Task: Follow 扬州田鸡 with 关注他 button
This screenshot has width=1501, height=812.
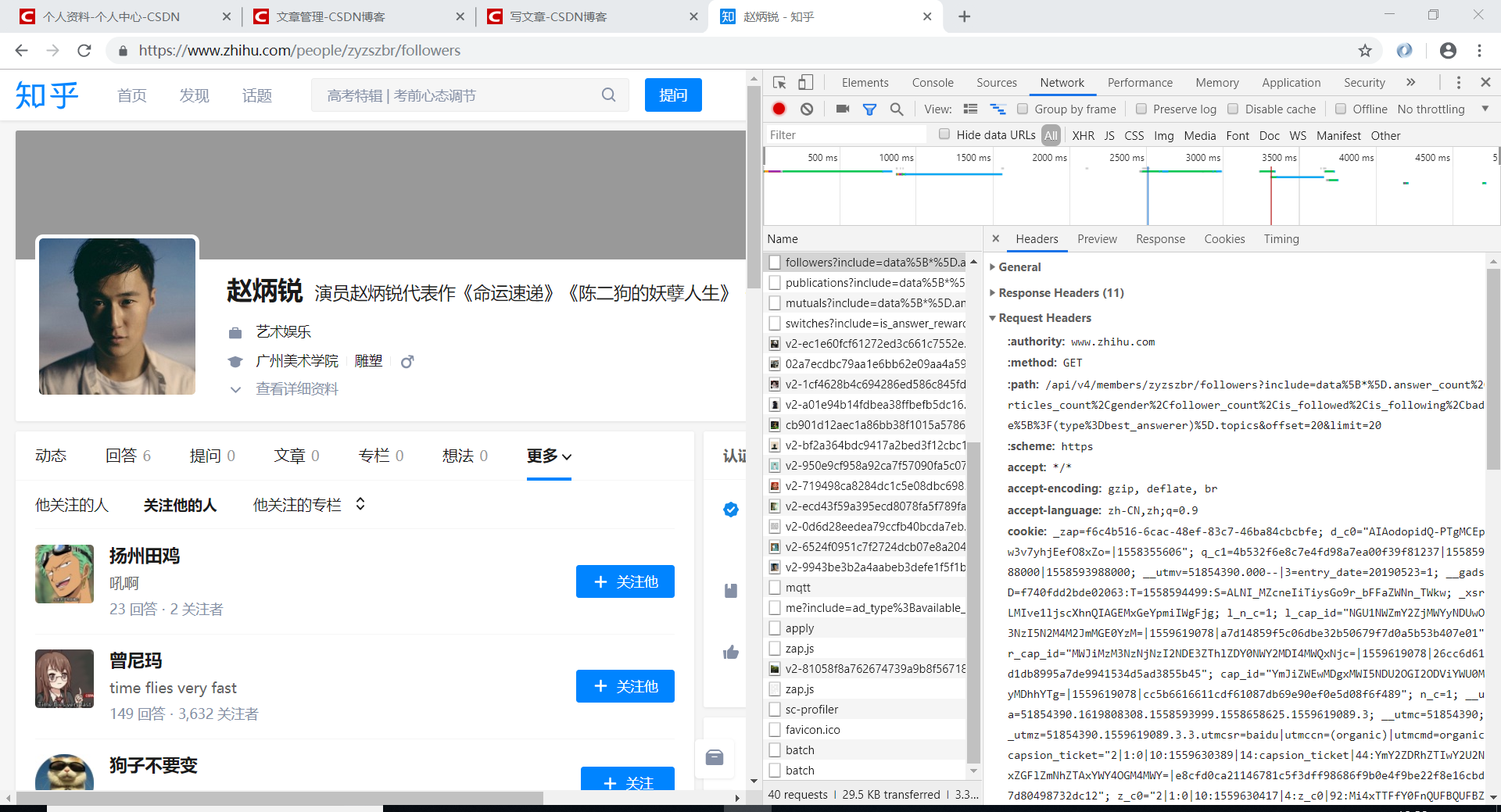Action: pos(625,581)
